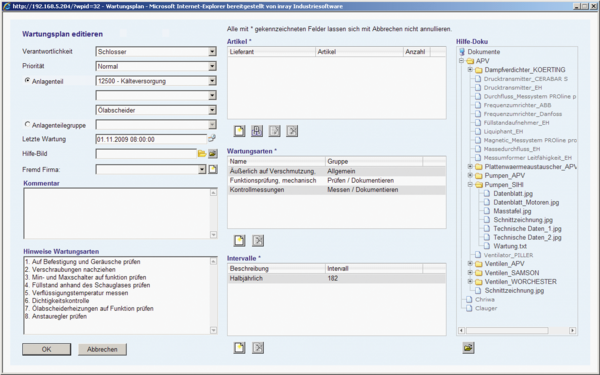Image resolution: width=600 pixels, height=375 pixels.
Task: Open Clauger document node
Action: point(486,308)
